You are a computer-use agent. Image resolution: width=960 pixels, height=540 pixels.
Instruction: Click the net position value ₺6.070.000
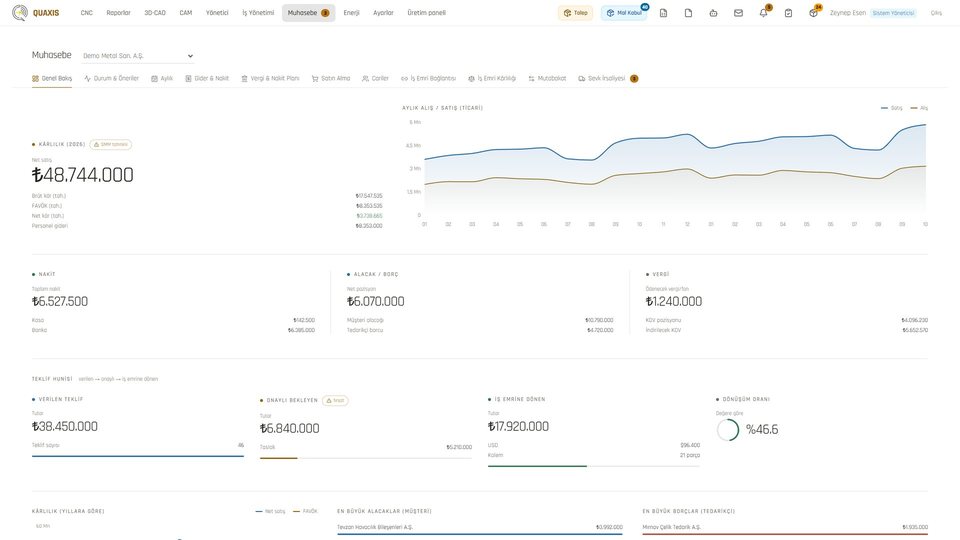point(375,301)
